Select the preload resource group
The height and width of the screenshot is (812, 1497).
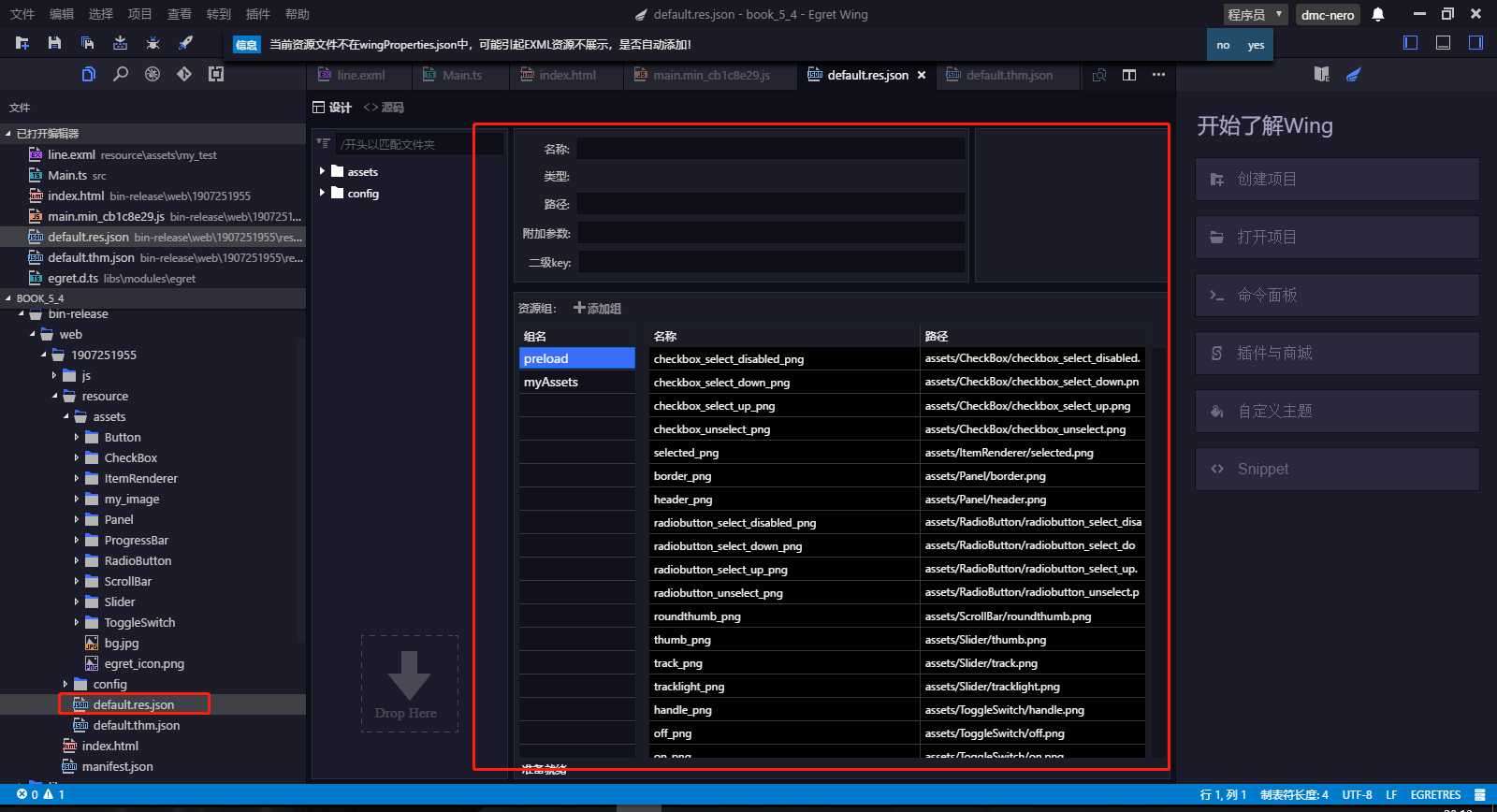click(576, 358)
